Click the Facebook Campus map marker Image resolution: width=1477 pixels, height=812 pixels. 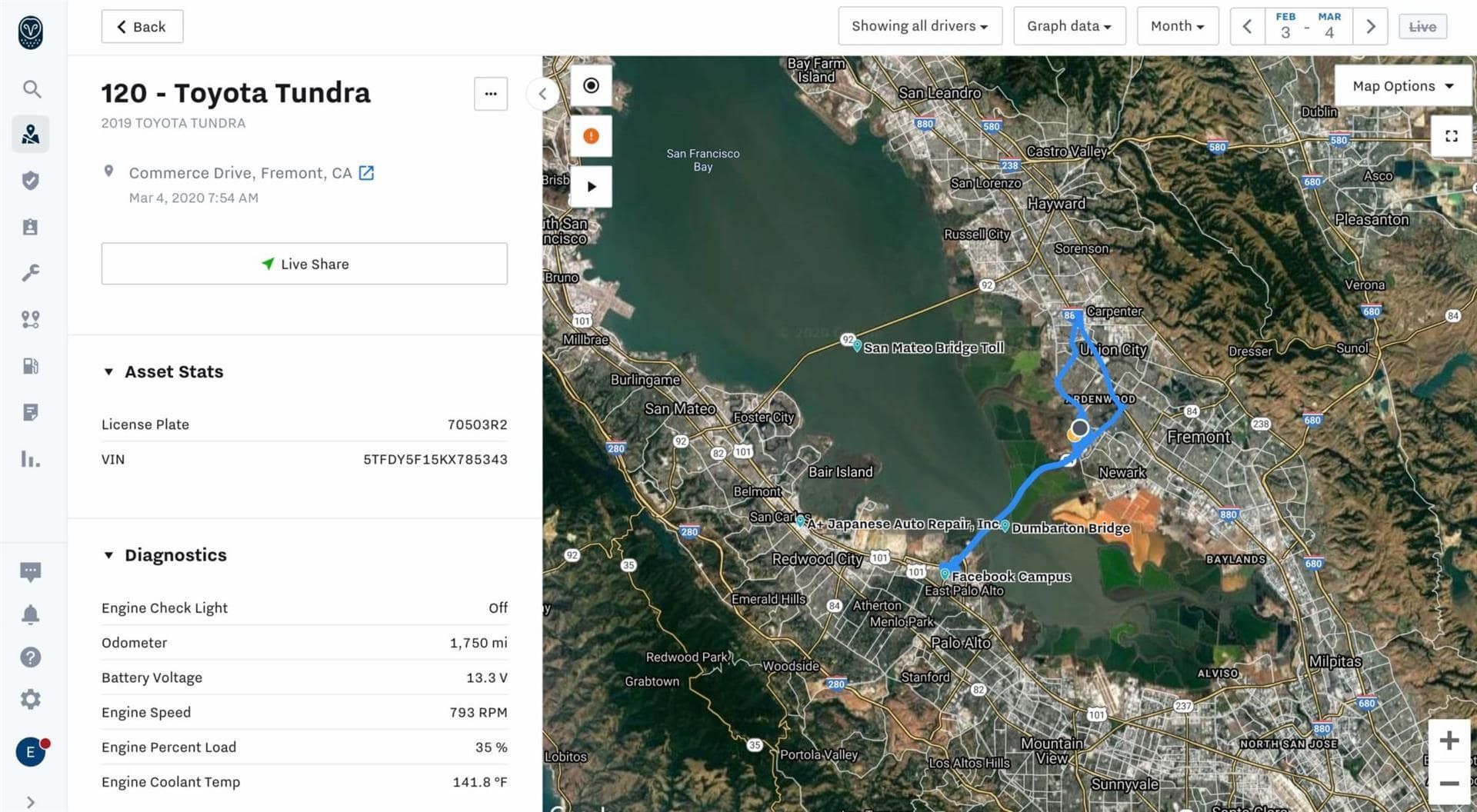(x=945, y=574)
